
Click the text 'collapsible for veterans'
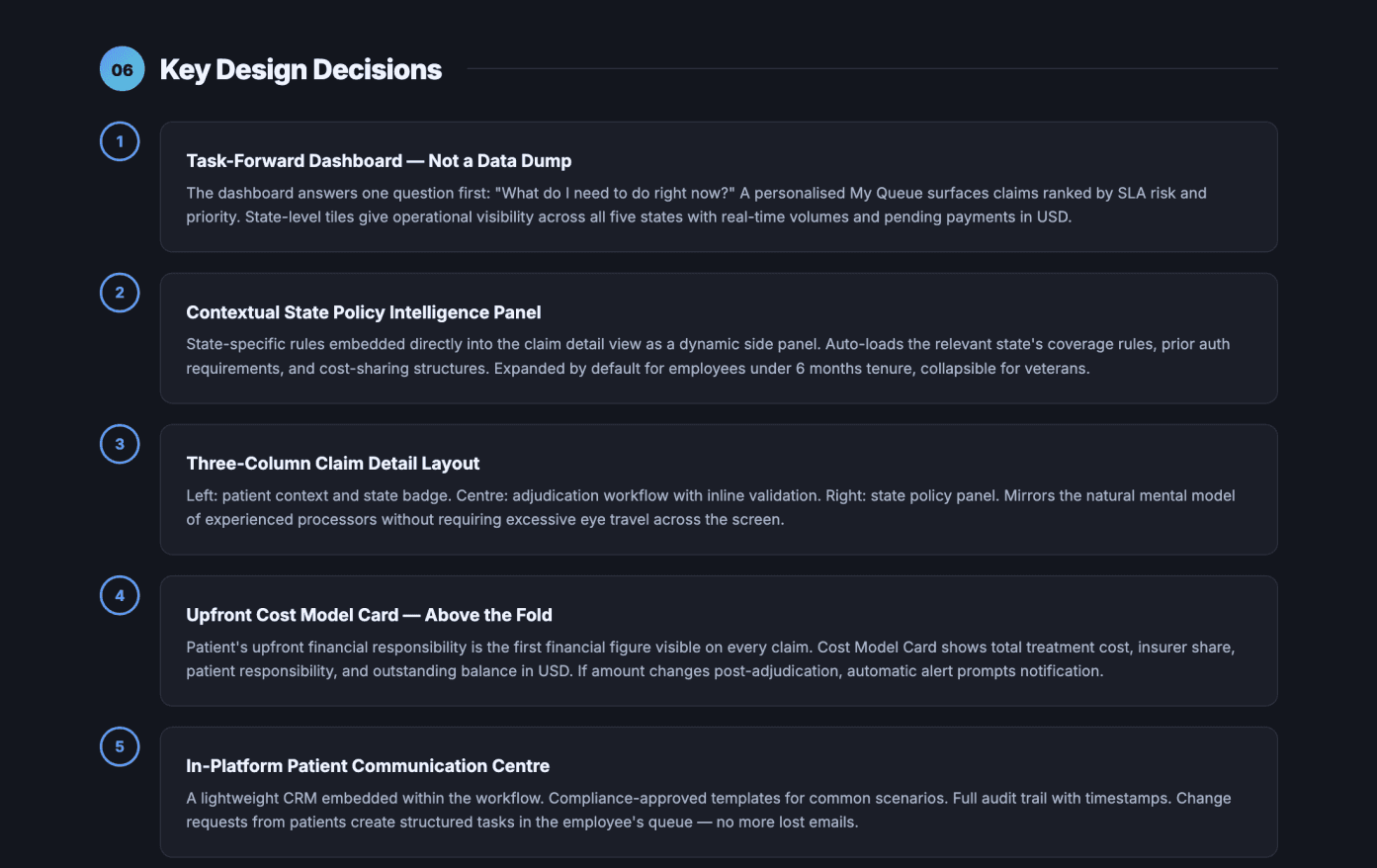click(1004, 369)
